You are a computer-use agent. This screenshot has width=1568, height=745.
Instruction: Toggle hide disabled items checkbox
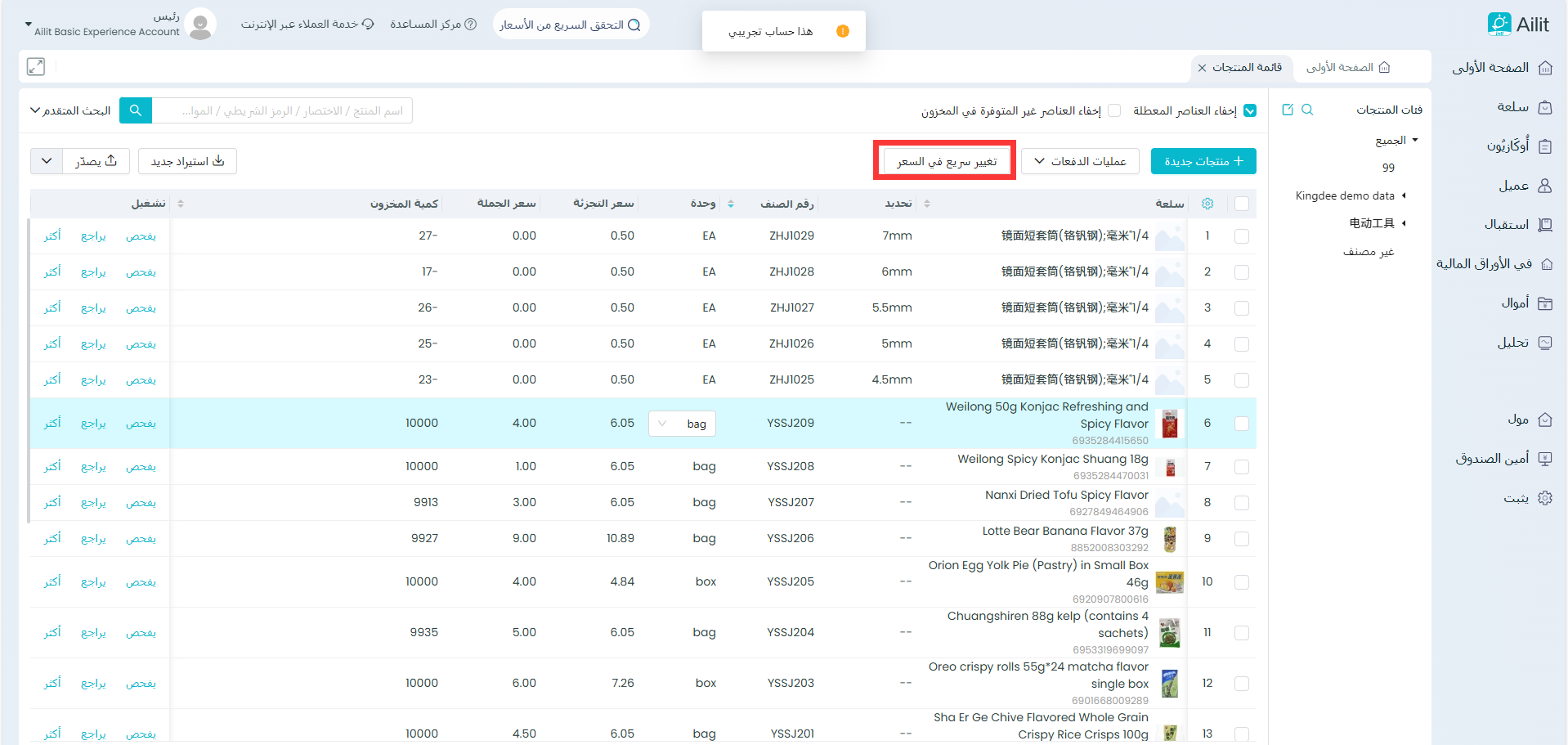[1250, 111]
